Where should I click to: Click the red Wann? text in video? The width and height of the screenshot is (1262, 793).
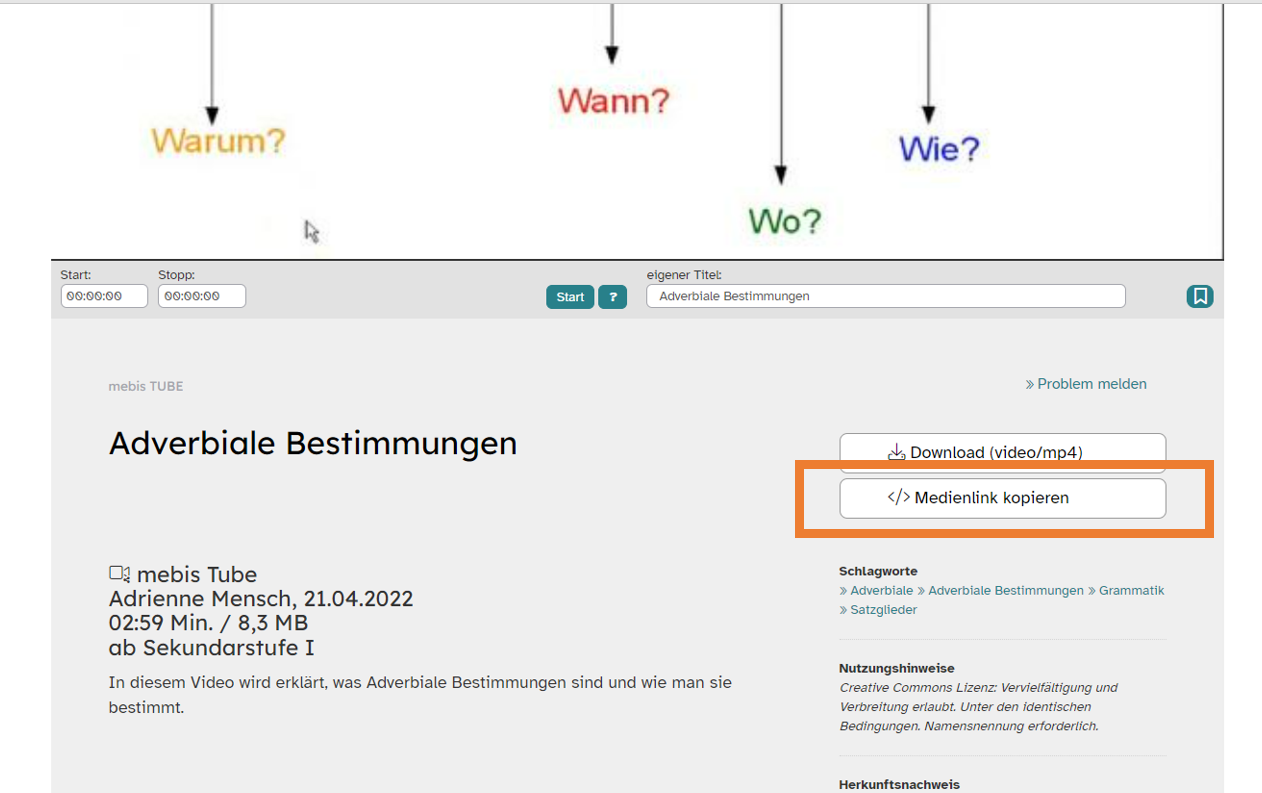pos(613,101)
